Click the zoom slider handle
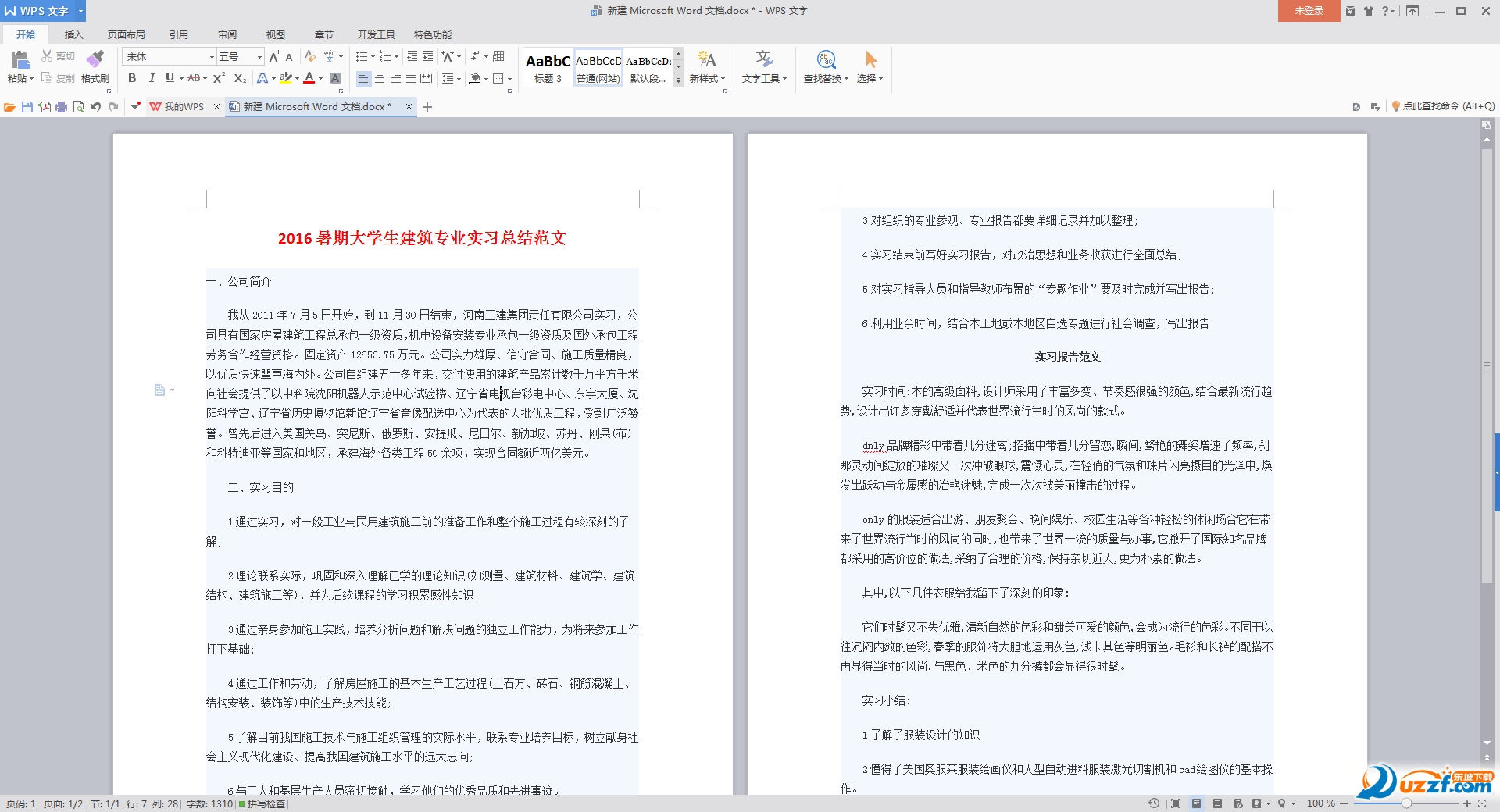 pos(1406,803)
